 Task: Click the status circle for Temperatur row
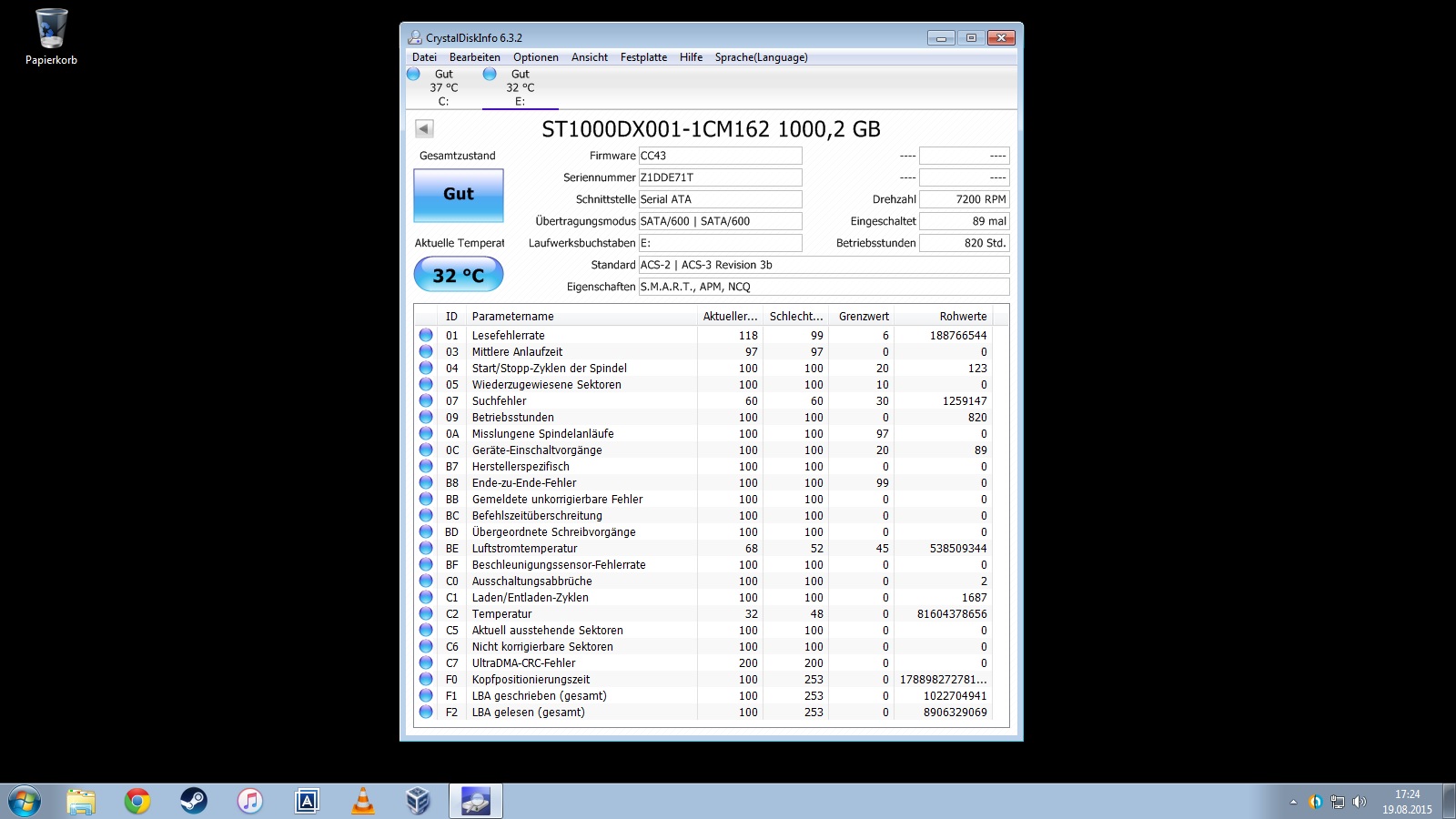[x=426, y=613]
